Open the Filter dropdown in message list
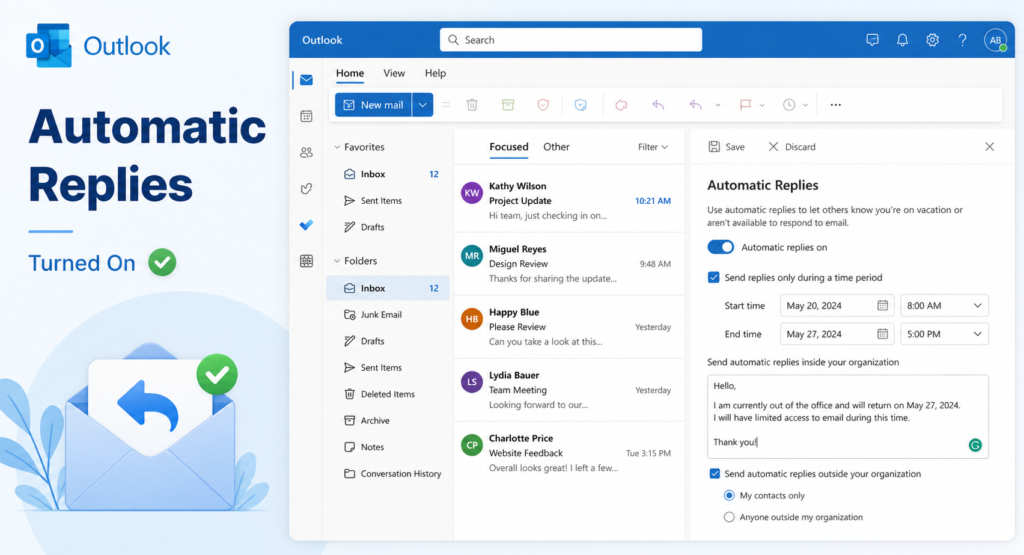This screenshot has width=1024, height=555. (652, 147)
